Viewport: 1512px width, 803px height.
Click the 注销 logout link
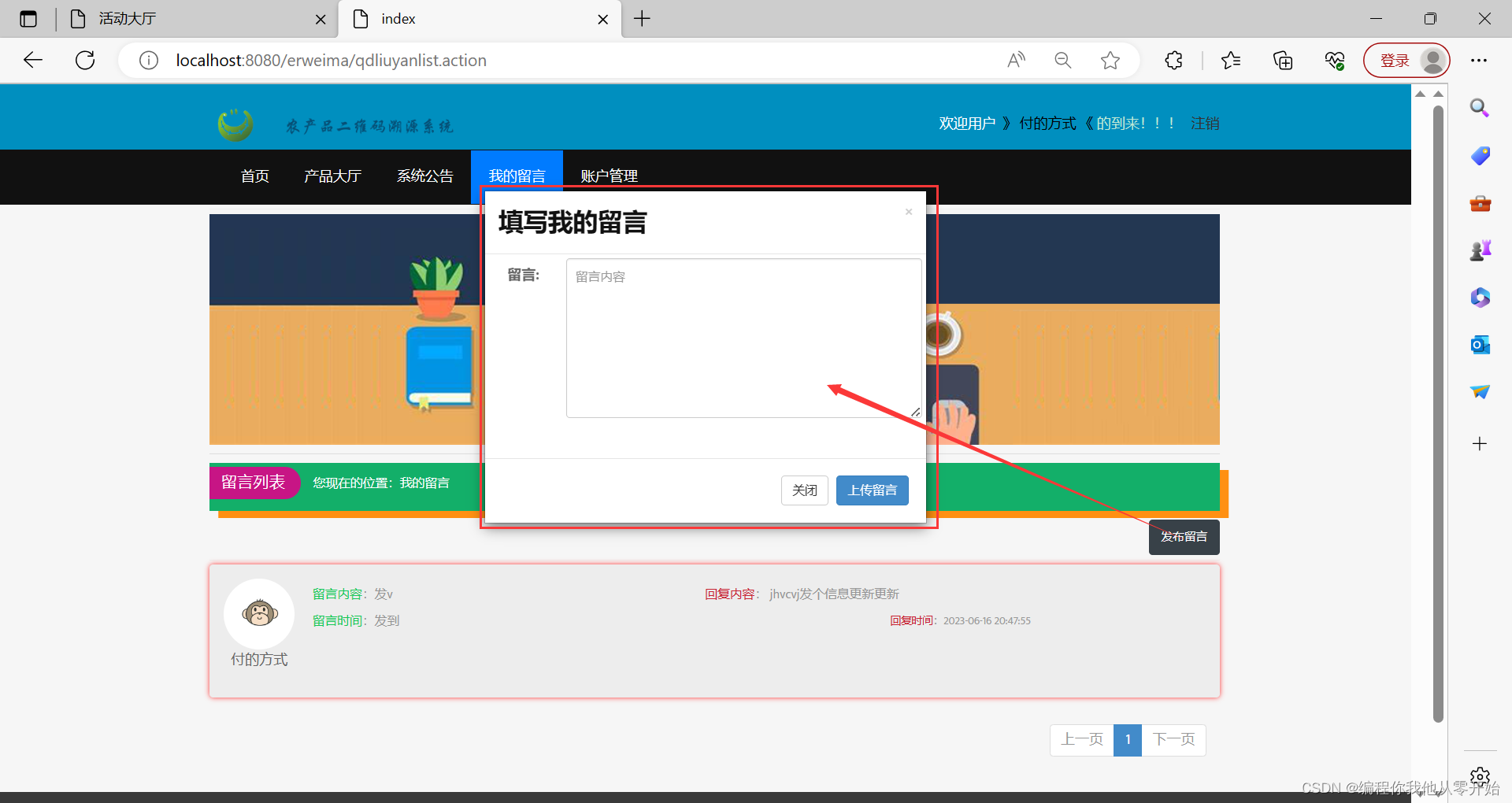point(1204,123)
